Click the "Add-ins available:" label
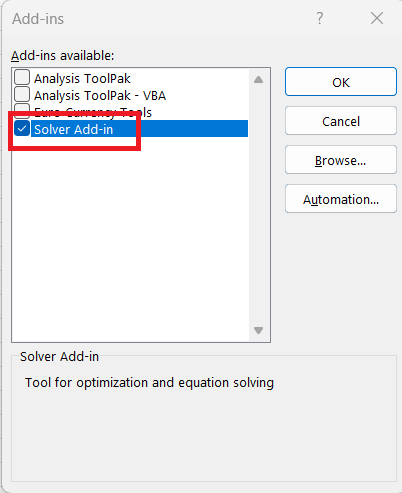The width and height of the screenshot is (402, 493). pos(63,56)
